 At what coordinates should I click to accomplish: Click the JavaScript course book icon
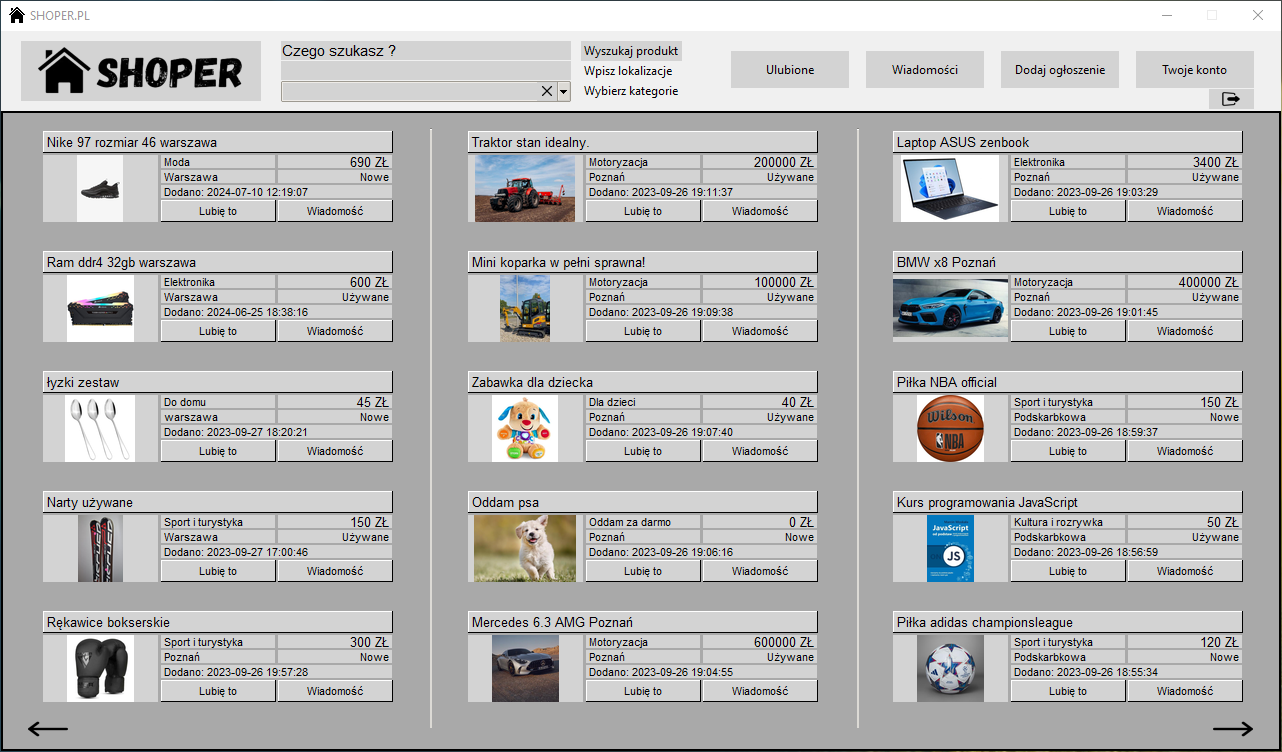click(x=950, y=548)
